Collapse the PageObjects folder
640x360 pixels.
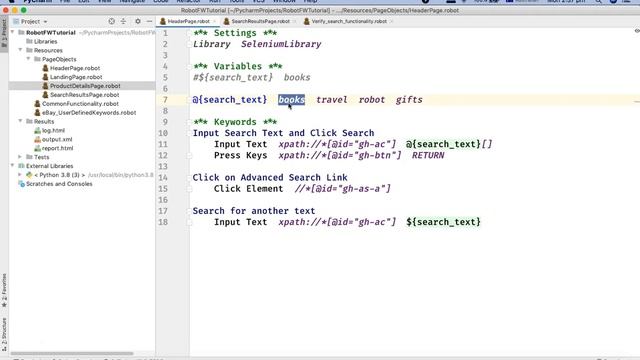point(28,59)
